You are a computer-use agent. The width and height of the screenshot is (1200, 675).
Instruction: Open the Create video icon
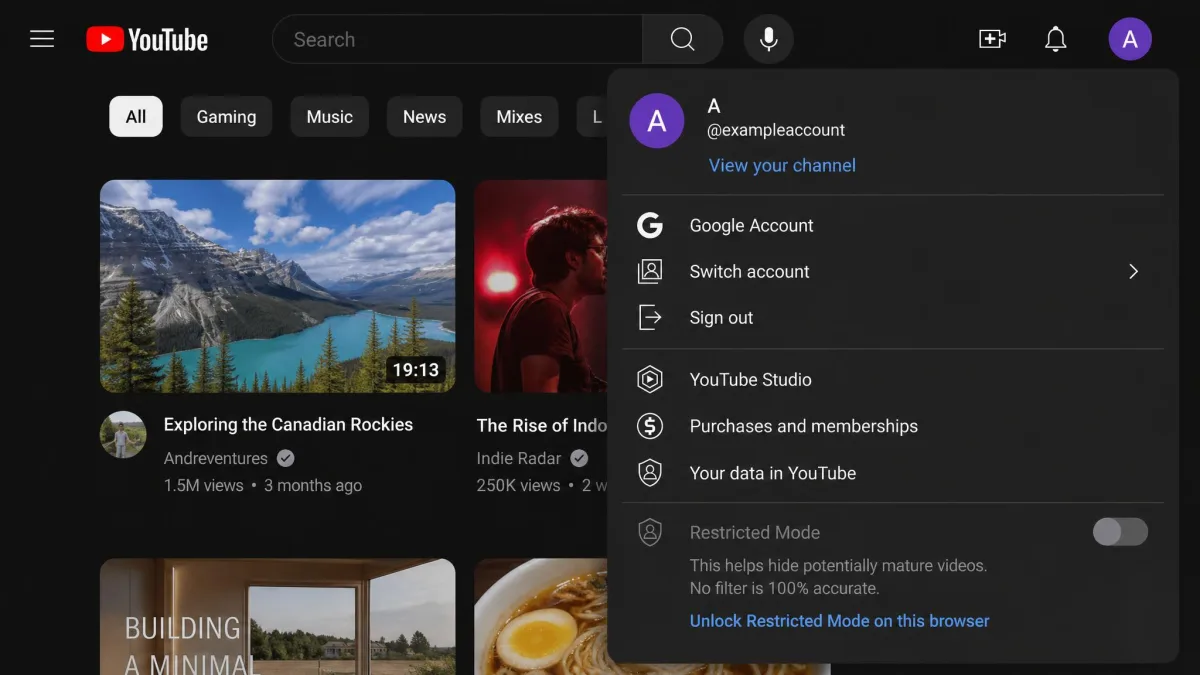pyautogui.click(x=992, y=39)
